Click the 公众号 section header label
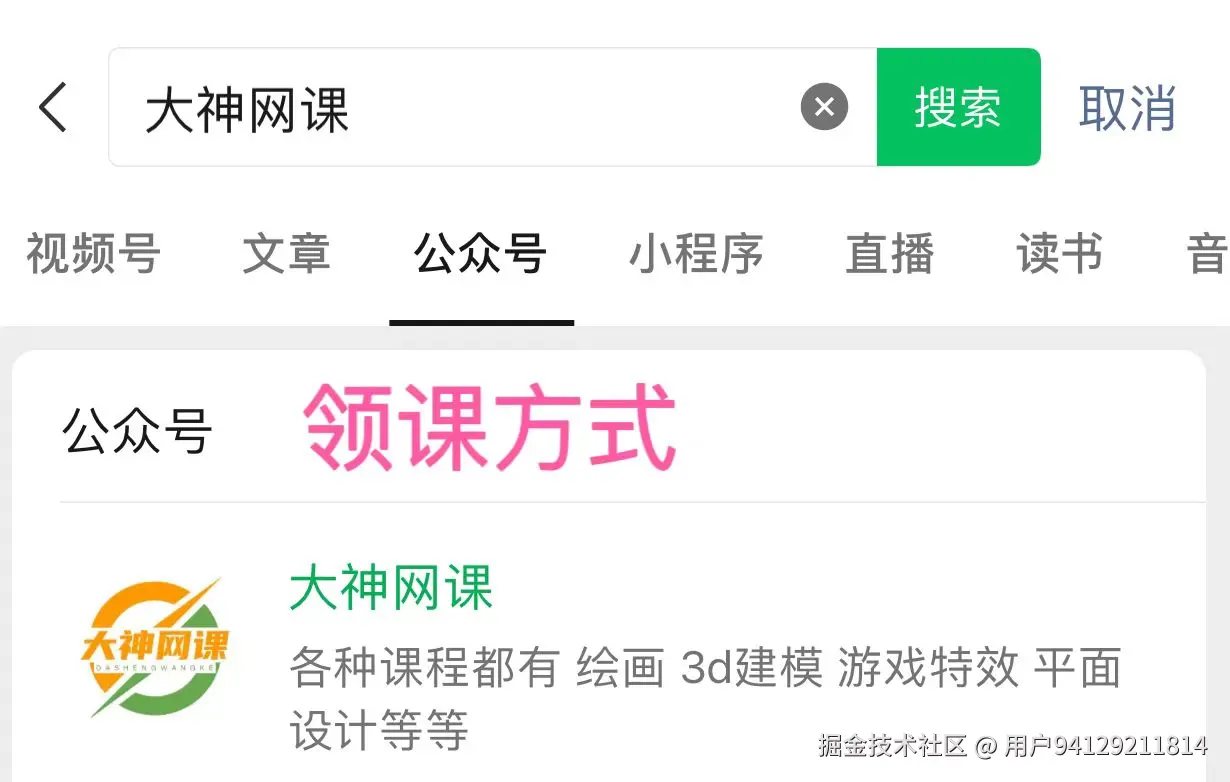Image resolution: width=1230 pixels, height=782 pixels. [x=137, y=433]
